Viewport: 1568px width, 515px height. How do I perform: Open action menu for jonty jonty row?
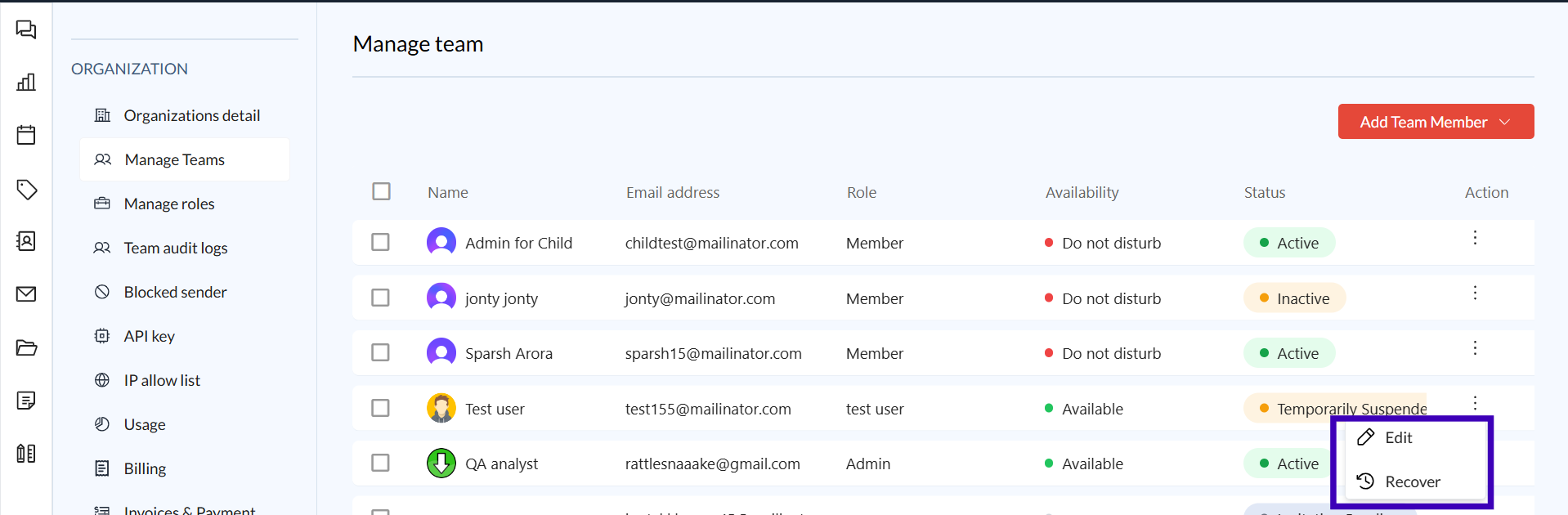(x=1475, y=293)
